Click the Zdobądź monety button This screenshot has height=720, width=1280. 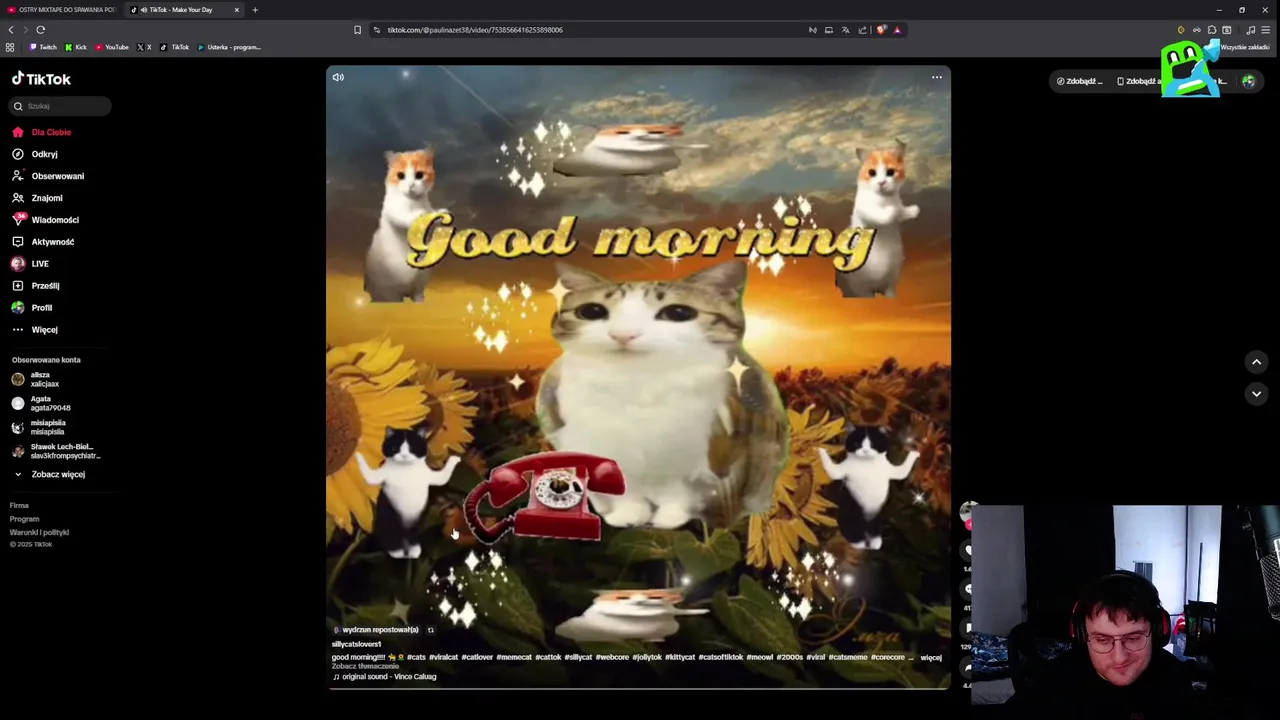pos(1081,81)
